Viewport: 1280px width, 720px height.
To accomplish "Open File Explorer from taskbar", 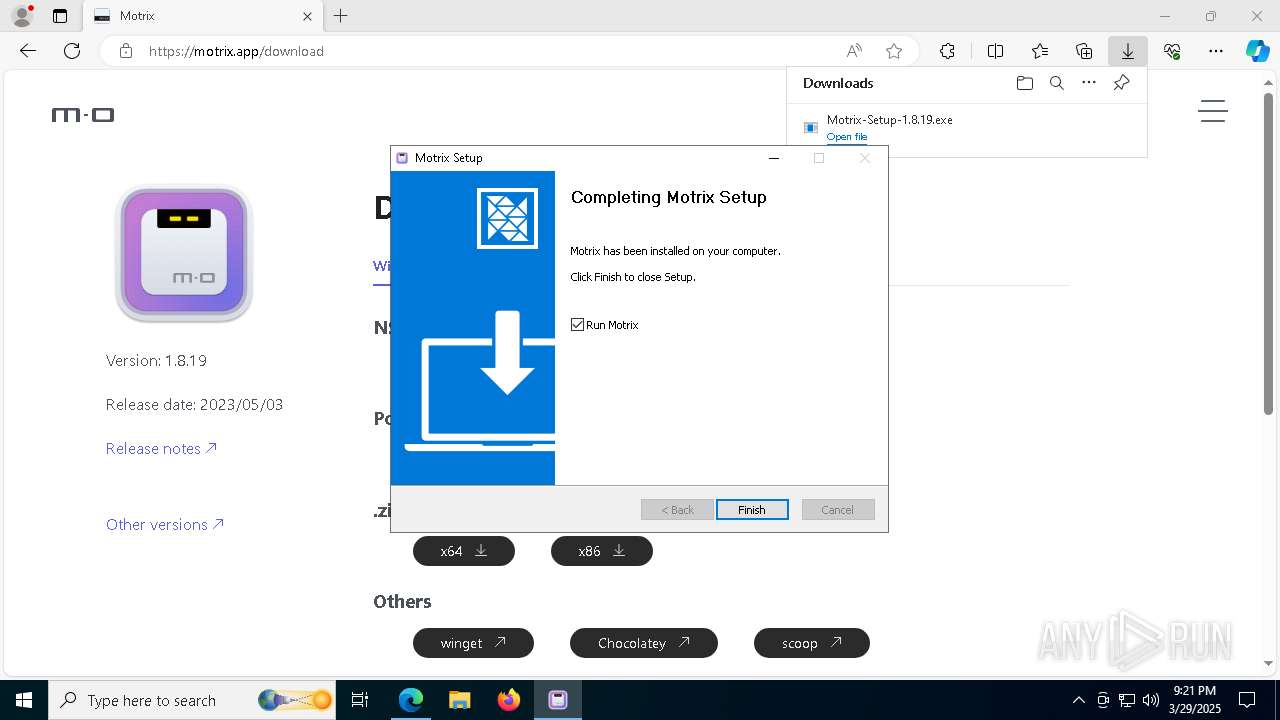I will [460, 700].
